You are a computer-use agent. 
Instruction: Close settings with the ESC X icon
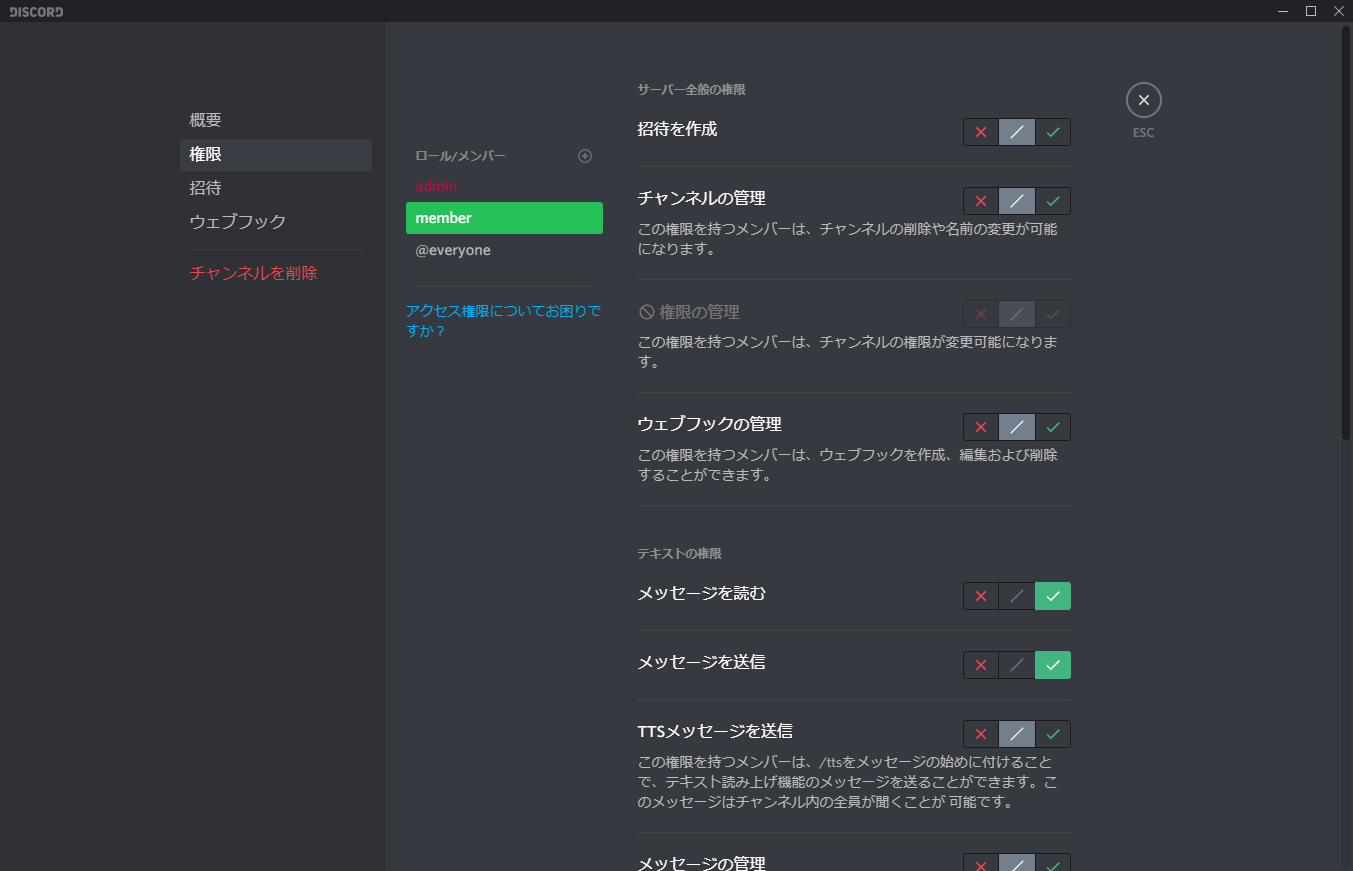coord(1144,100)
